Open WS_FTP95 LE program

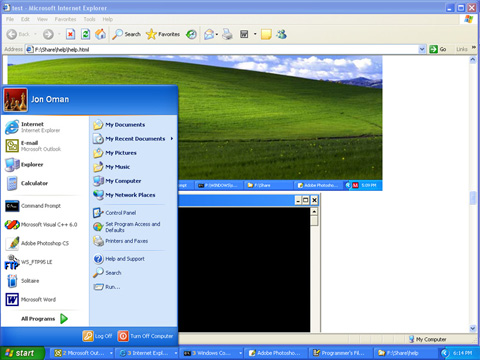click(45, 262)
